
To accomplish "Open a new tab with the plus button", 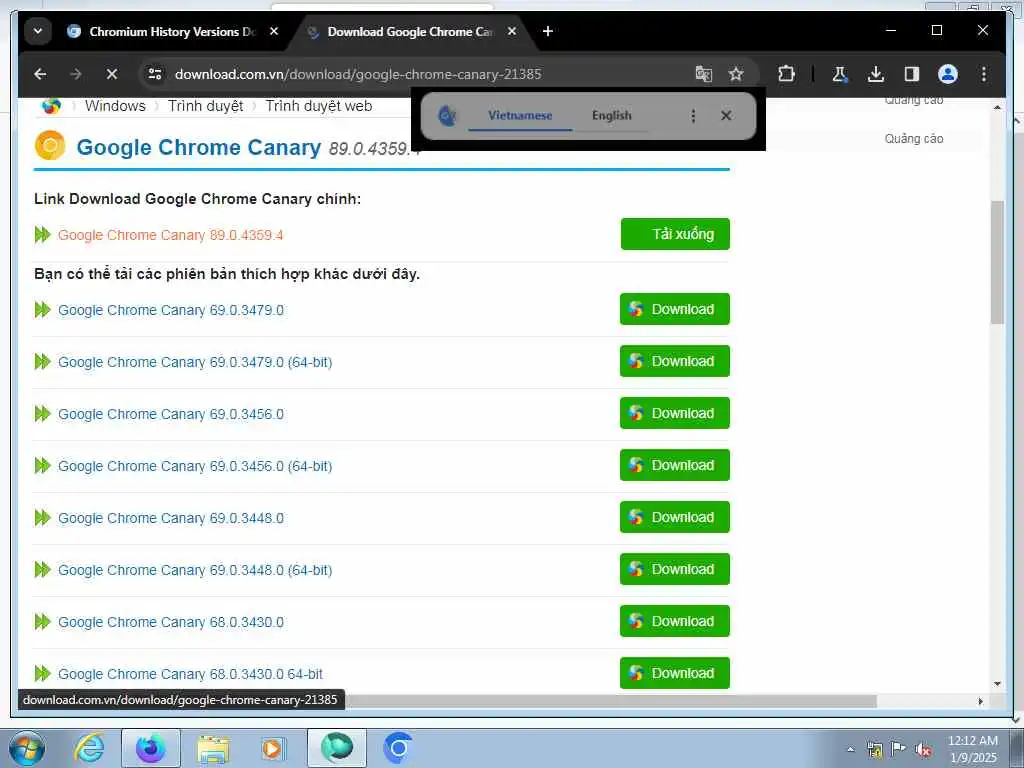I will coord(548,31).
